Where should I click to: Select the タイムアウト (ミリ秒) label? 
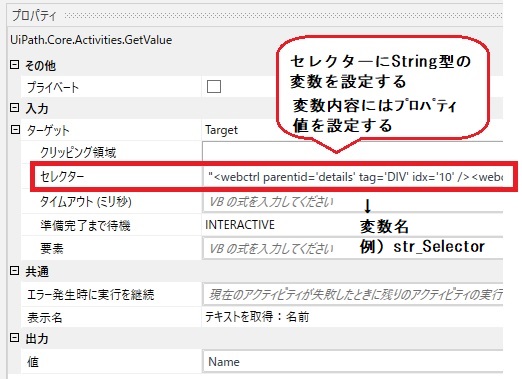(86, 202)
